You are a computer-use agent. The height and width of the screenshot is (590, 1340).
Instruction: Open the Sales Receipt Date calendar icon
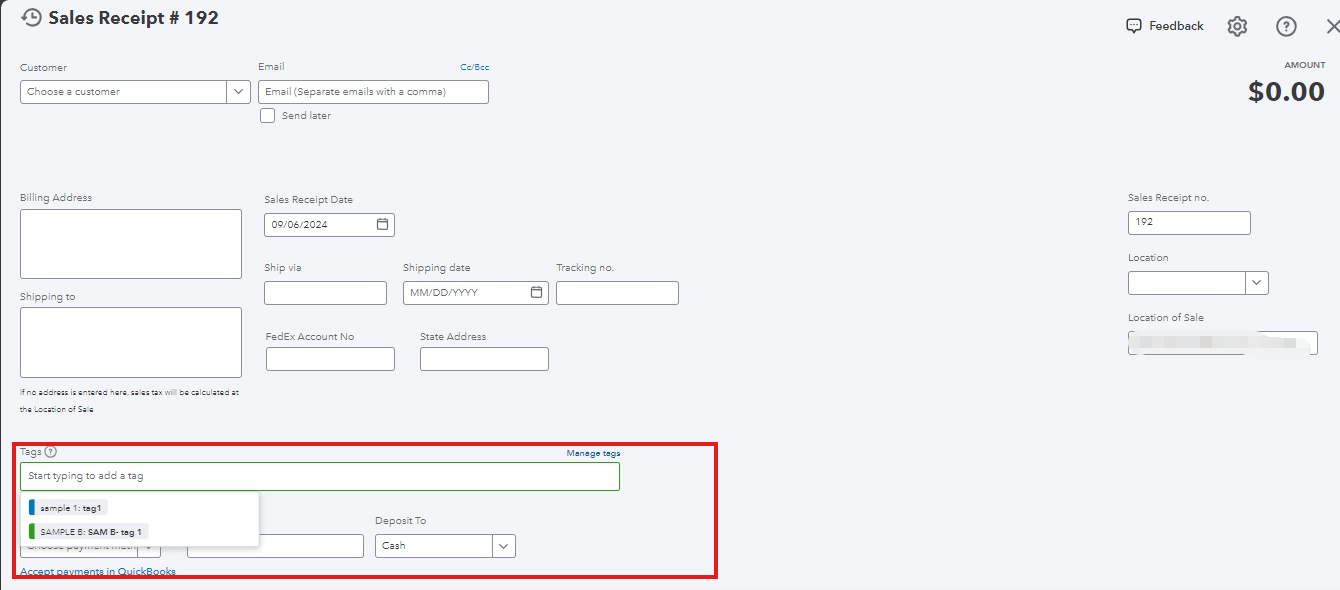(x=382, y=224)
